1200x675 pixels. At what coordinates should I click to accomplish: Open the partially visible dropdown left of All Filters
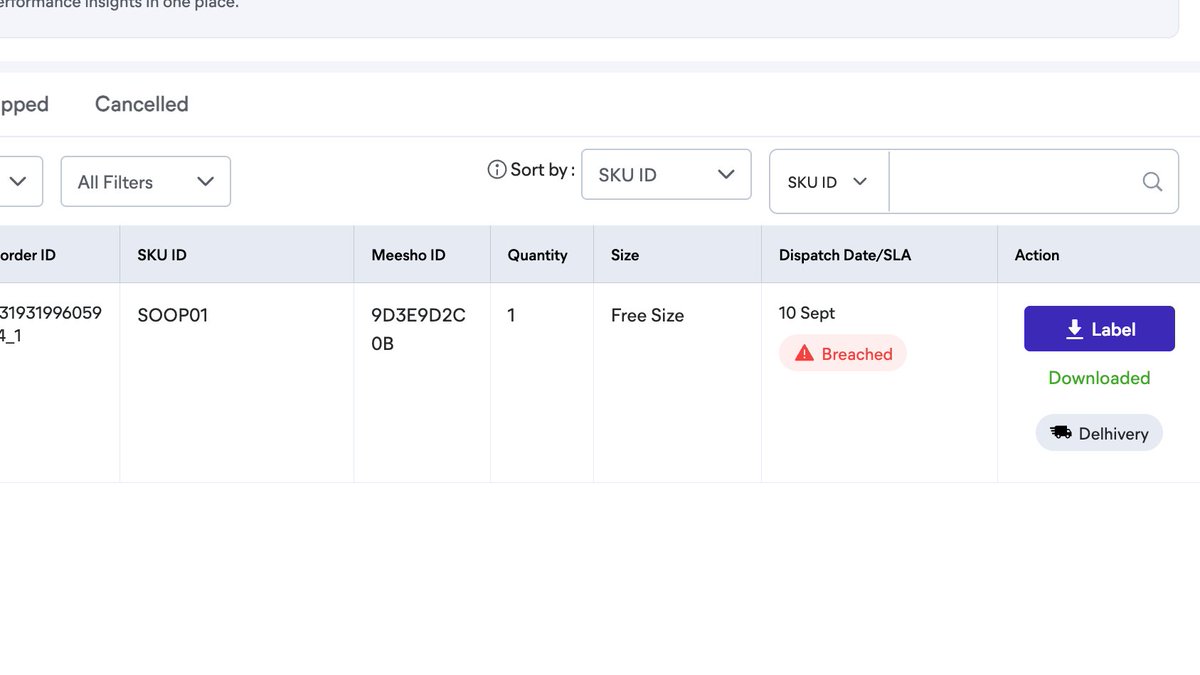click(x=20, y=182)
